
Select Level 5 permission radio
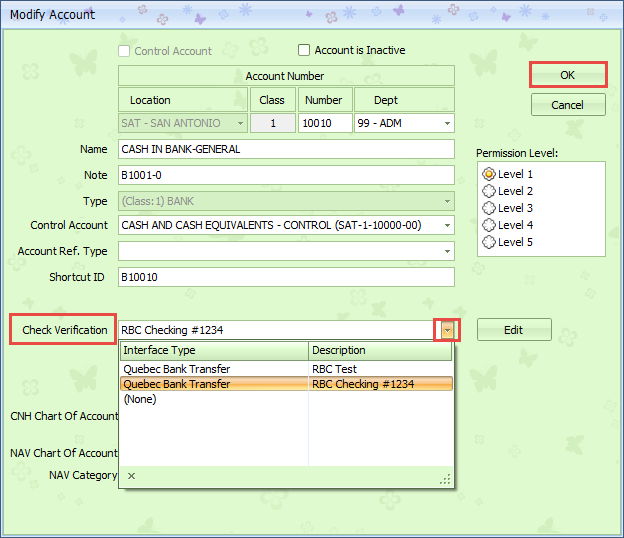489,242
